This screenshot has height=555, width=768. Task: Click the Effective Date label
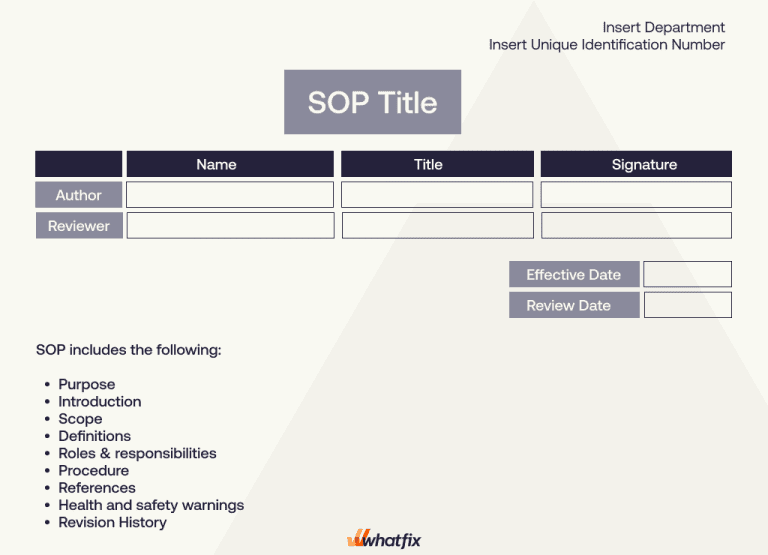(573, 275)
